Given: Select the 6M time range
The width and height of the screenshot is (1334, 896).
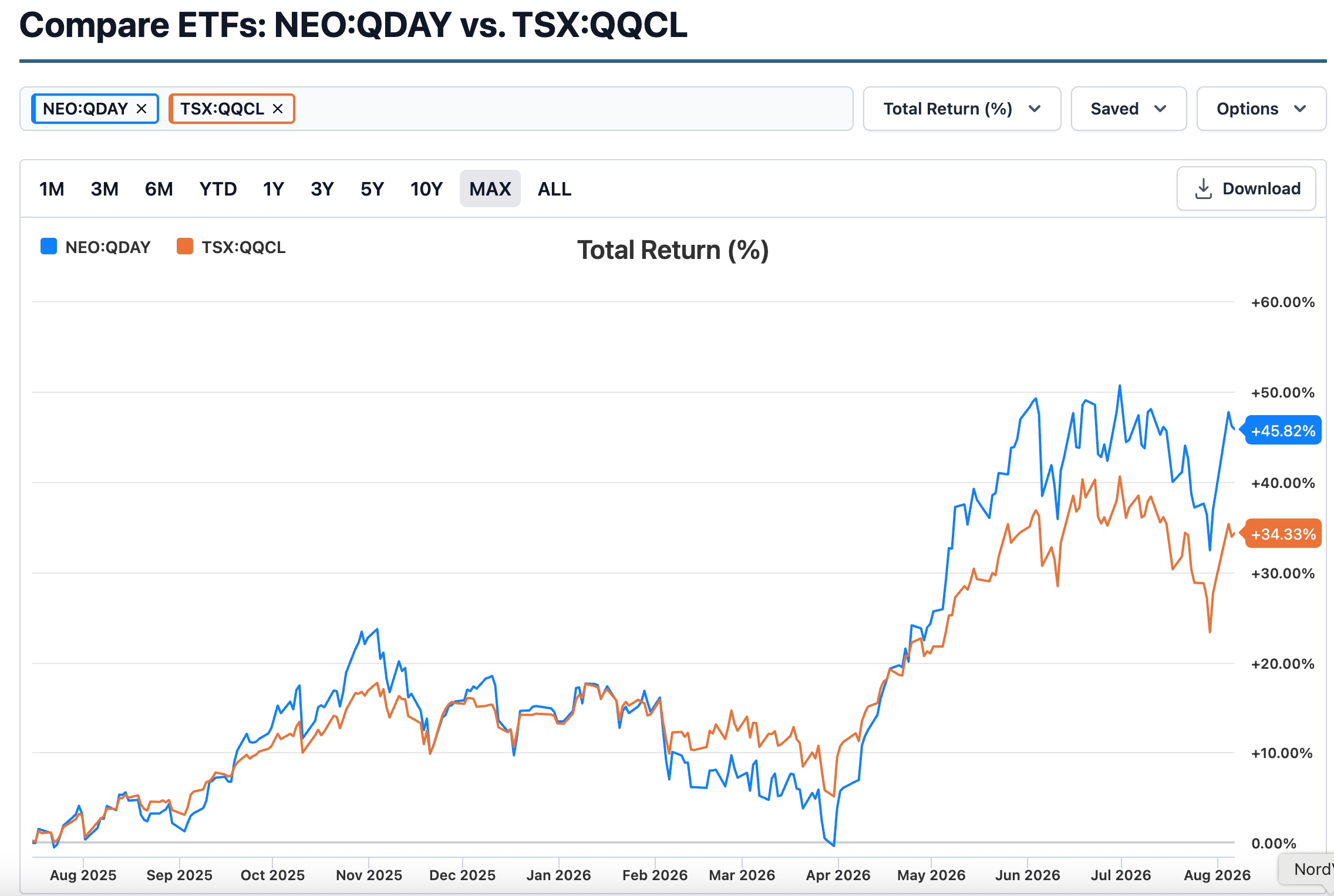Looking at the screenshot, I should pyautogui.click(x=159, y=188).
